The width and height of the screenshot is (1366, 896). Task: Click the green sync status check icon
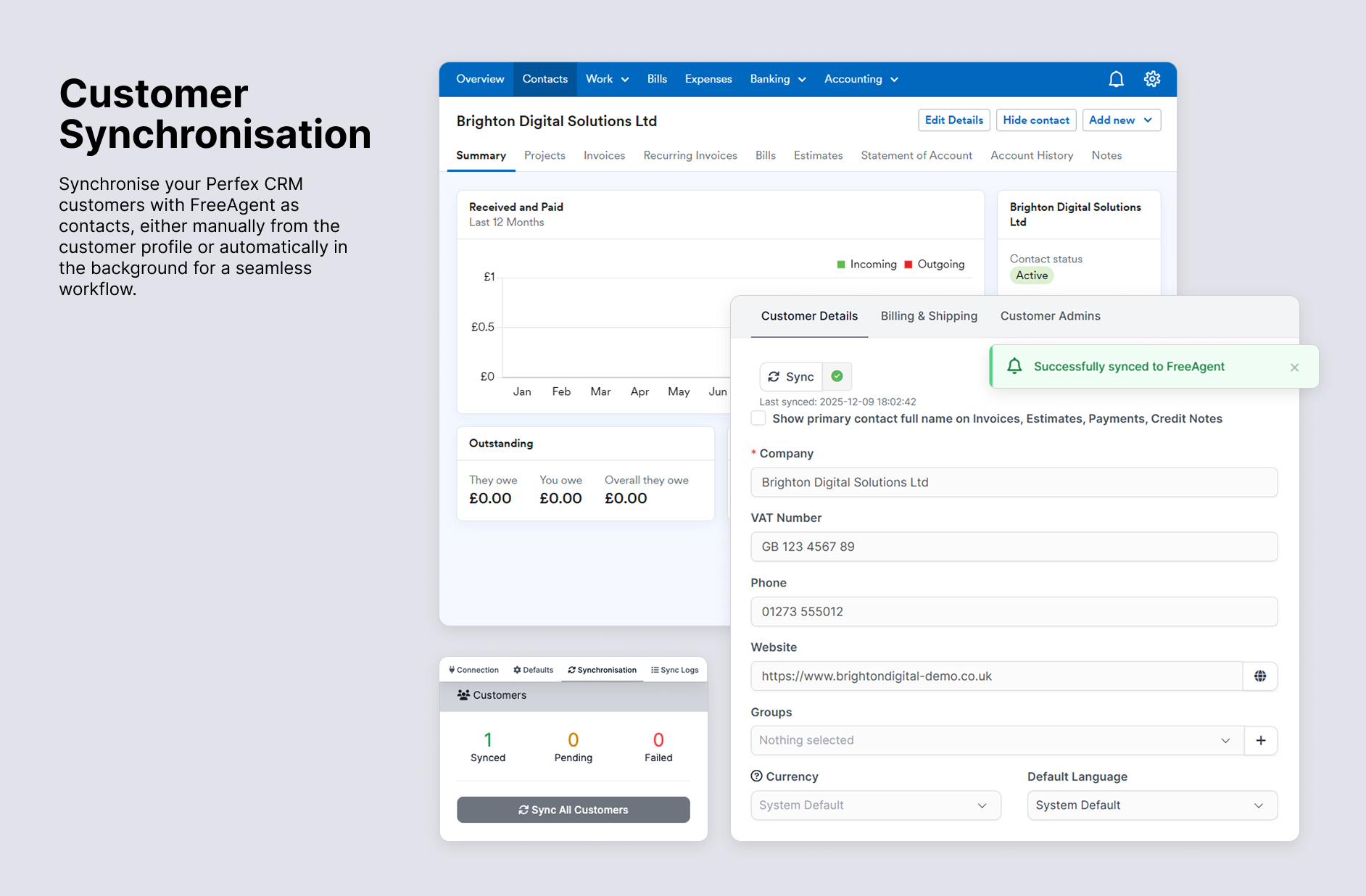pos(837,376)
